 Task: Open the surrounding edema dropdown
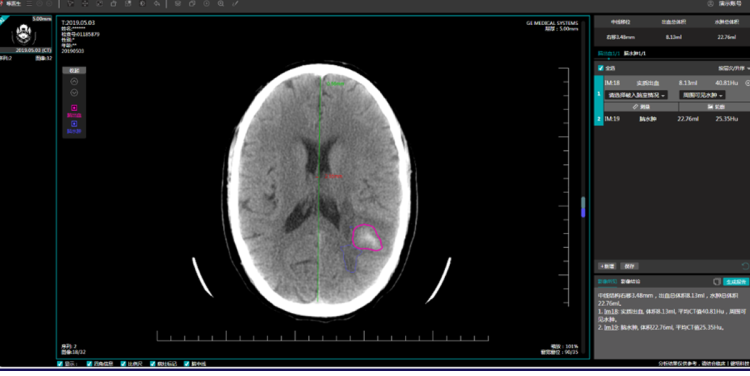click(702, 95)
